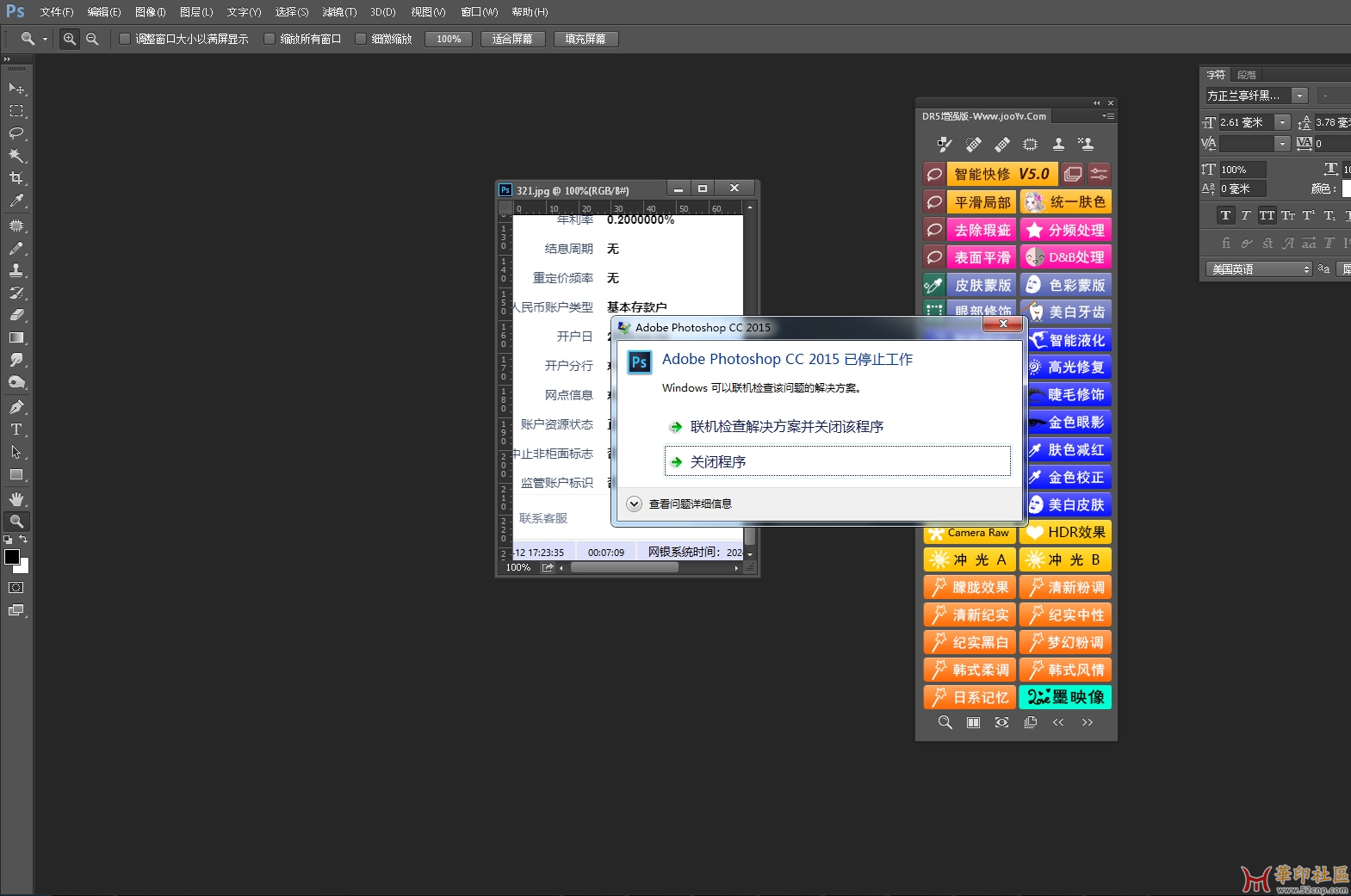Open font size dropdown 2.61 毫米
This screenshot has width=1351, height=896.
[x=1283, y=122]
